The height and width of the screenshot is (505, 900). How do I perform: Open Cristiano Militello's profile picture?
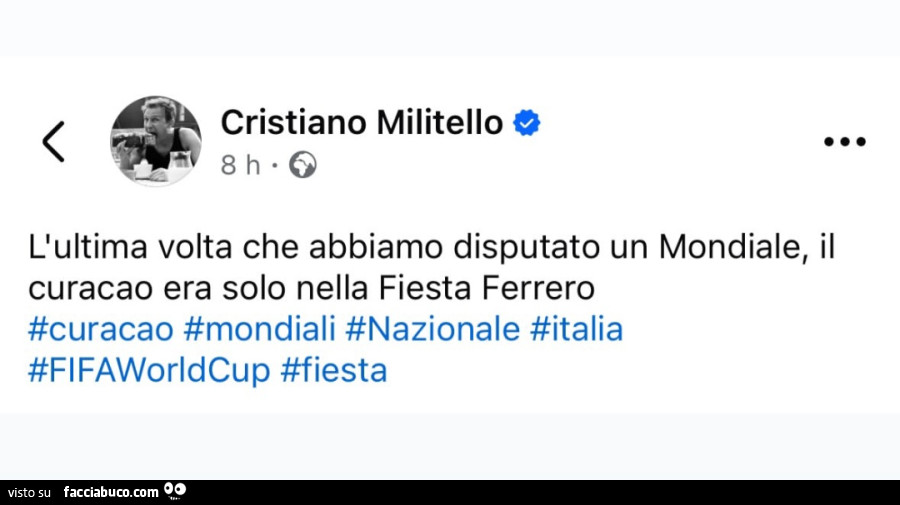155,140
